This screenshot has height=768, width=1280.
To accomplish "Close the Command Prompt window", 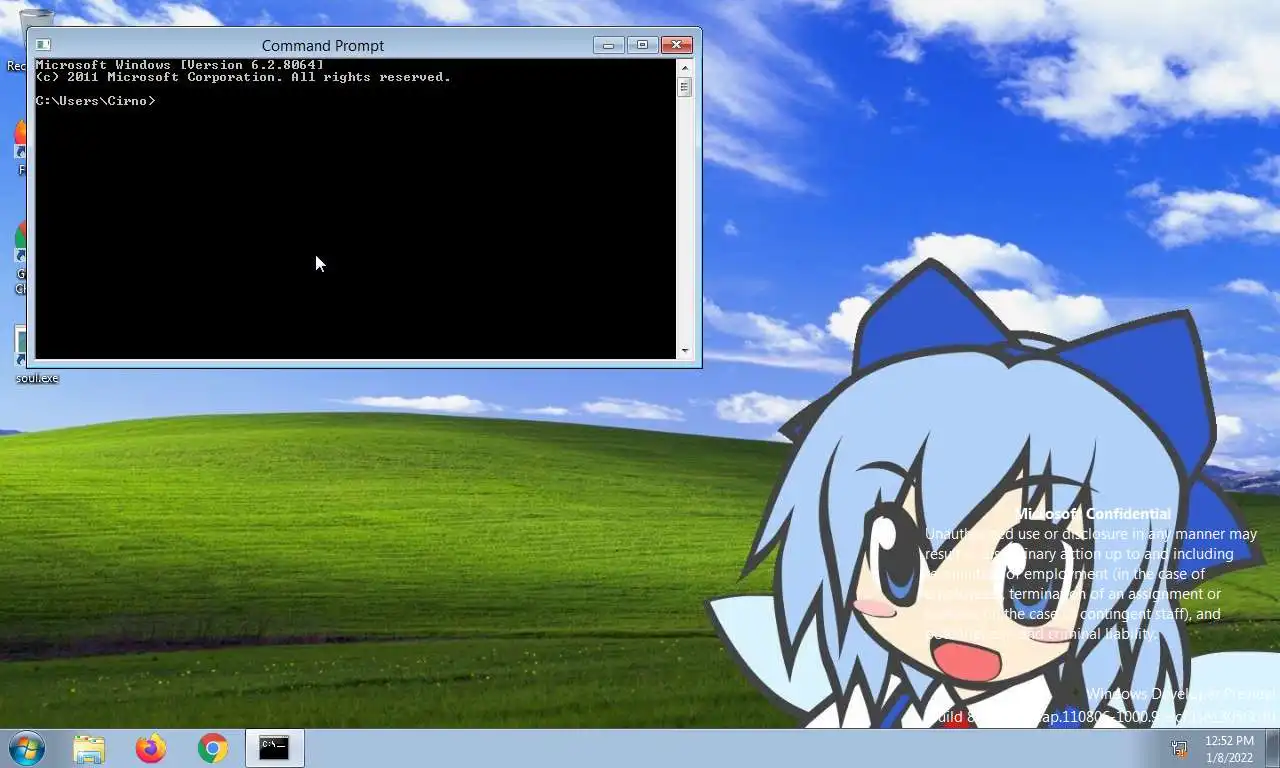I will (676, 45).
